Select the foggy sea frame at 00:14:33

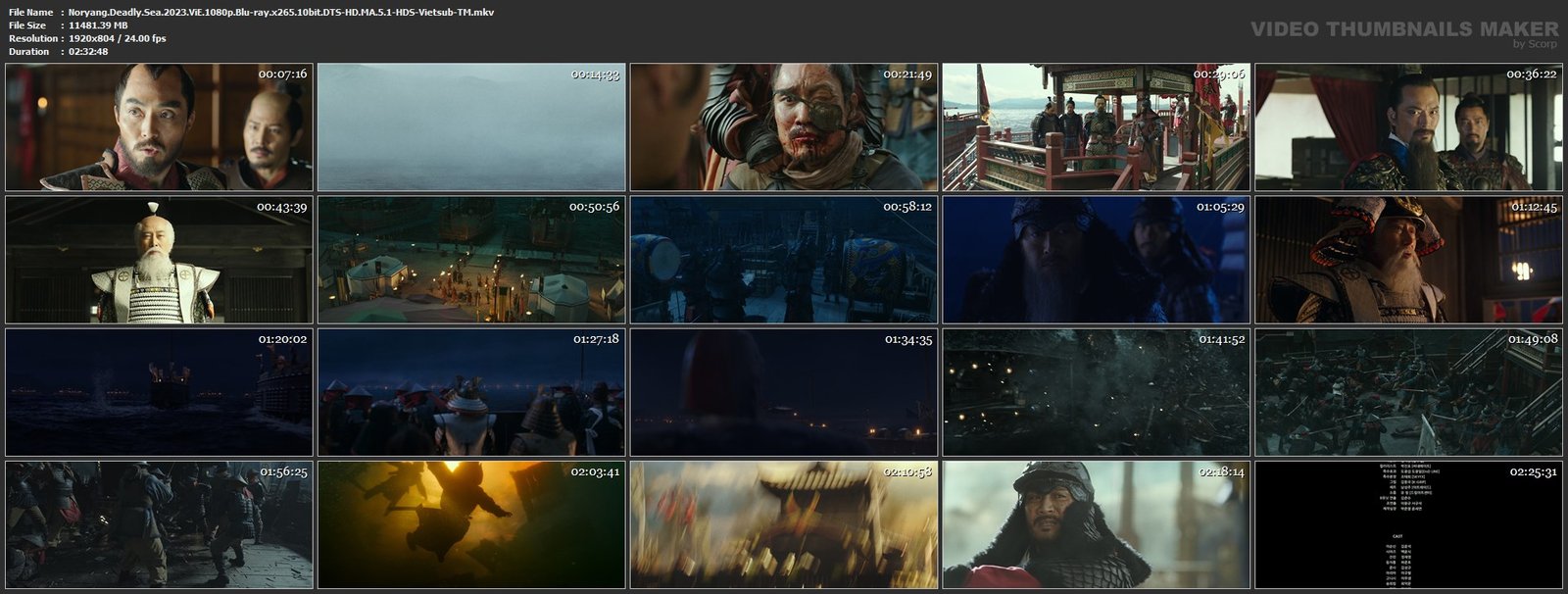471,127
